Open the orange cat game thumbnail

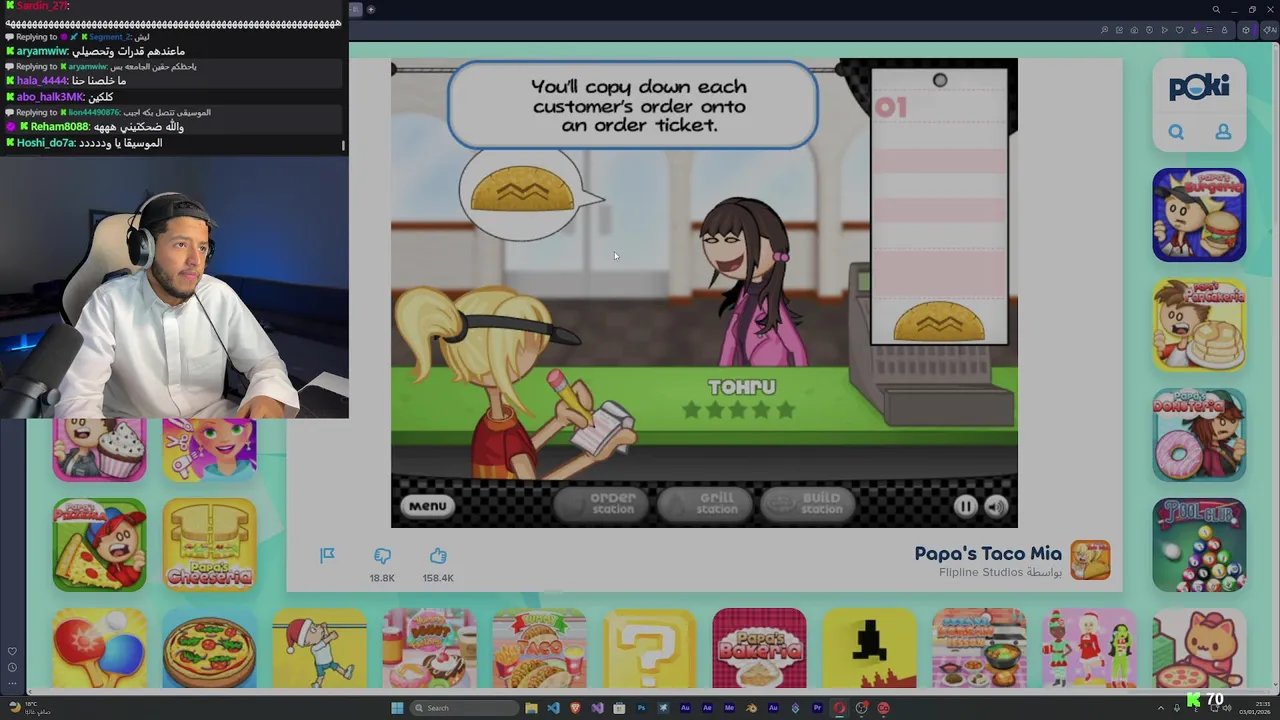(1199, 648)
